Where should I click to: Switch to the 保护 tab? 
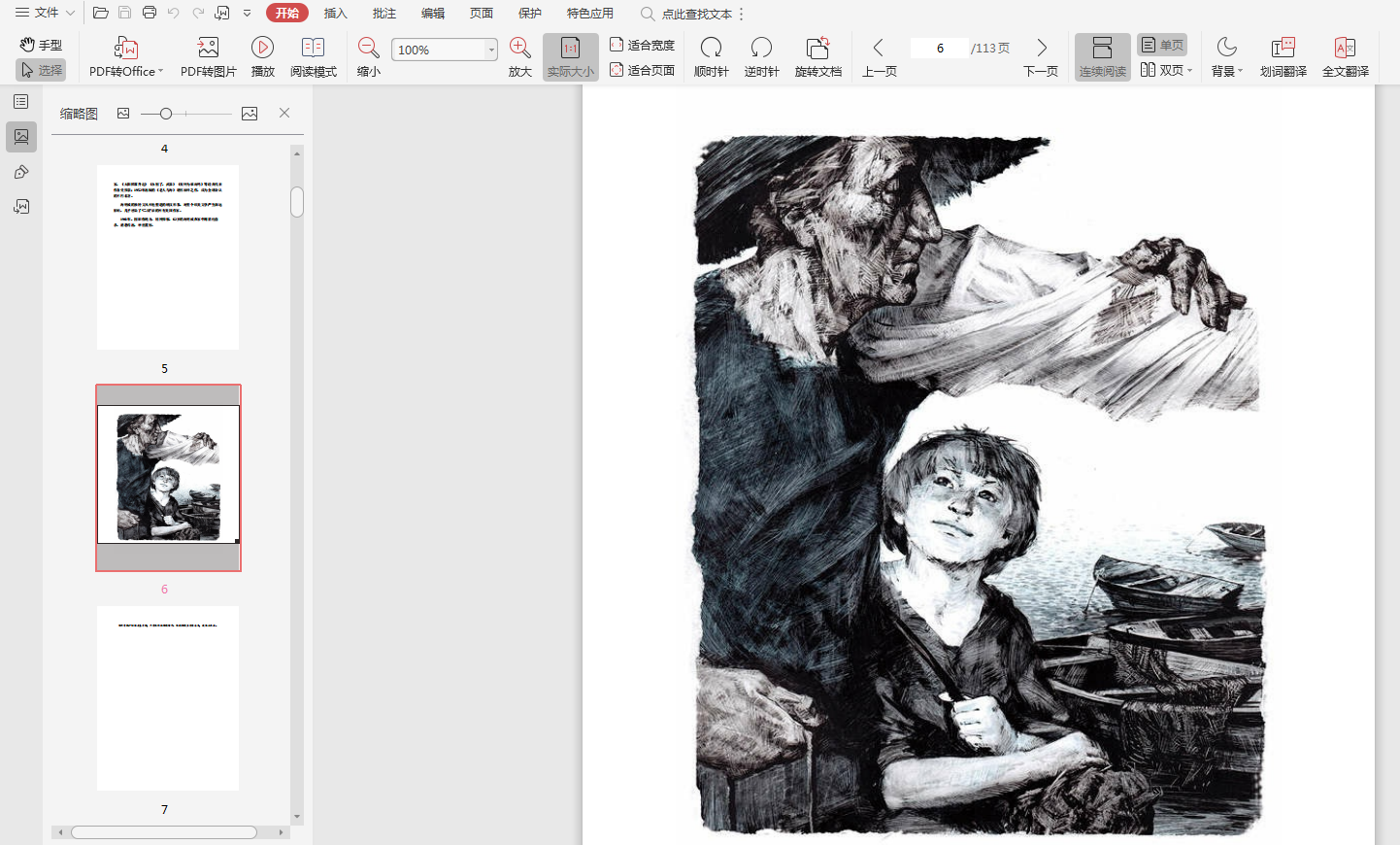tap(529, 14)
